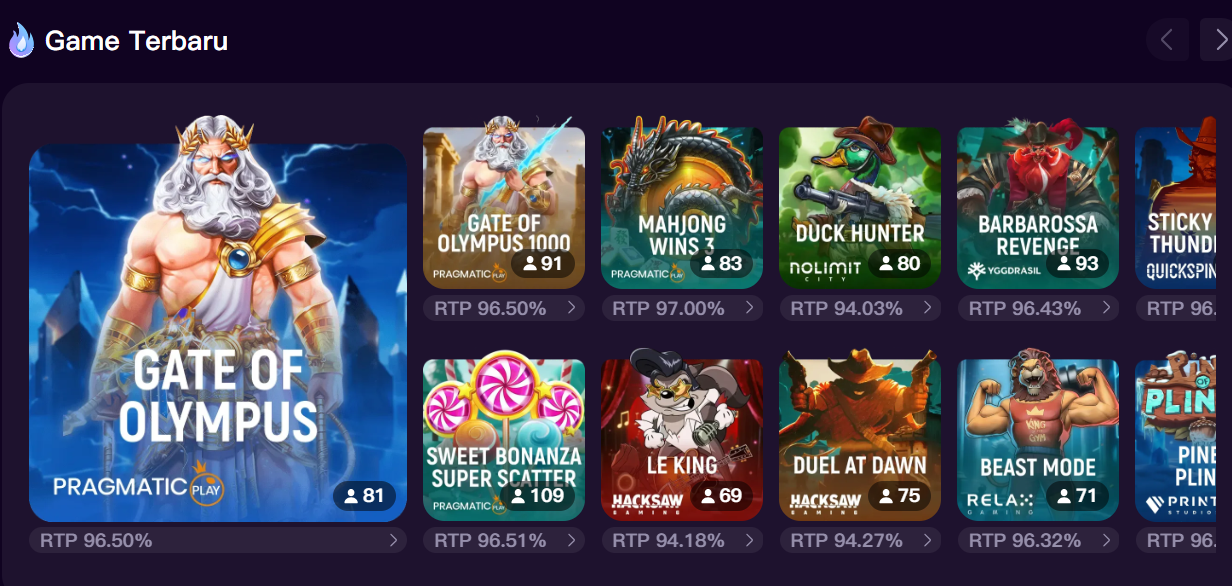Open the RTP 94.18% bar under Le King
This screenshot has height=586, width=1232.
pos(682,541)
